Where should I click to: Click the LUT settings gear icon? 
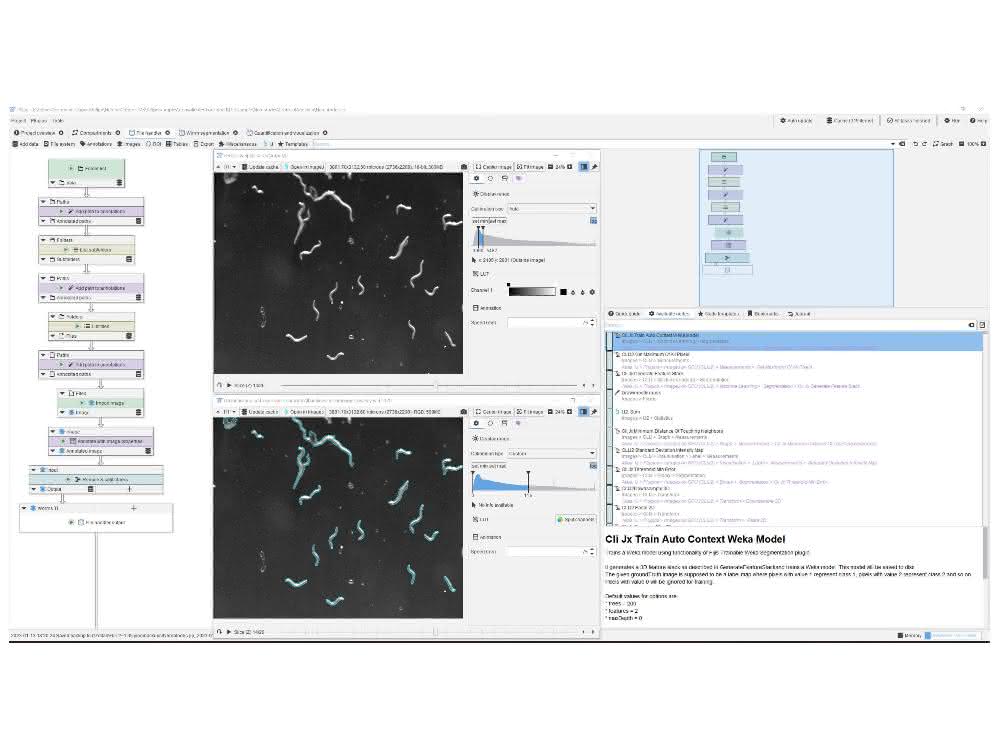[592, 292]
